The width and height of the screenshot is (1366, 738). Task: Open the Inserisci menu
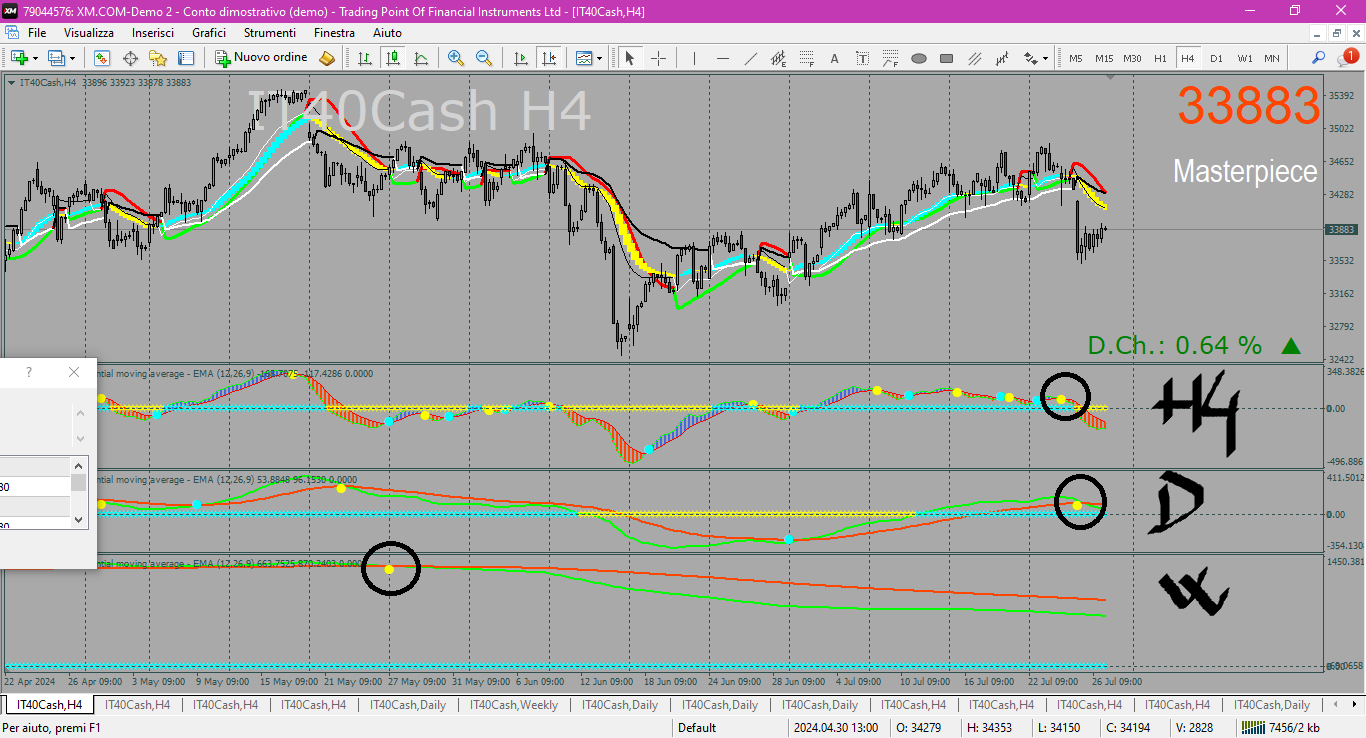(x=153, y=33)
